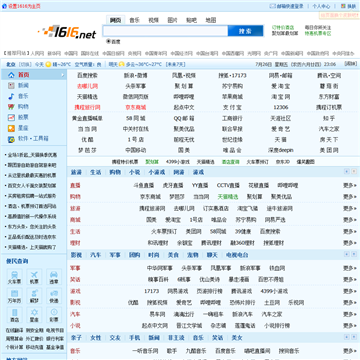The height and width of the screenshot is (360, 360).
Task: Open 股票 stocks chart sidebar icon
Action: click(x=12, y=118)
